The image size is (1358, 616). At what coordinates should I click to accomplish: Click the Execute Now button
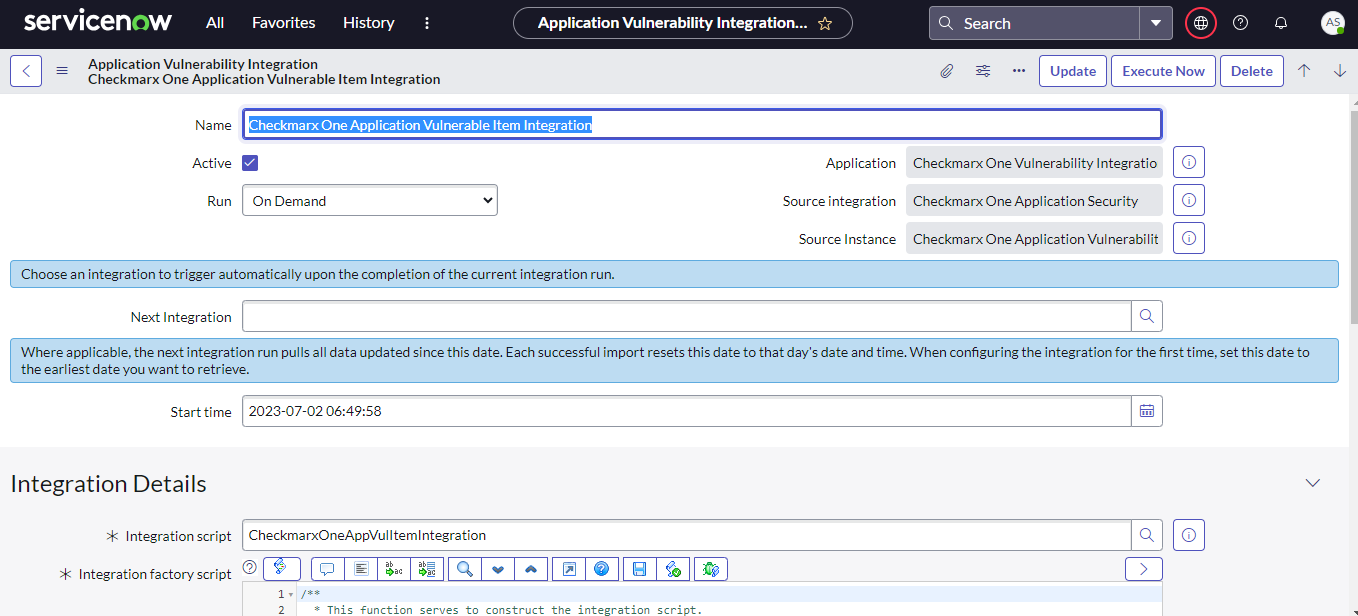1163,71
